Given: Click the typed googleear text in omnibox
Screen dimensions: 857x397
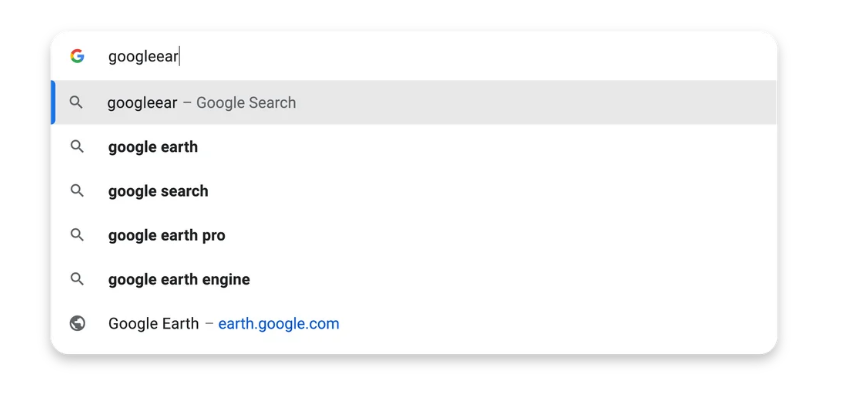Looking at the screenshot, I should [x=143, y=57].
